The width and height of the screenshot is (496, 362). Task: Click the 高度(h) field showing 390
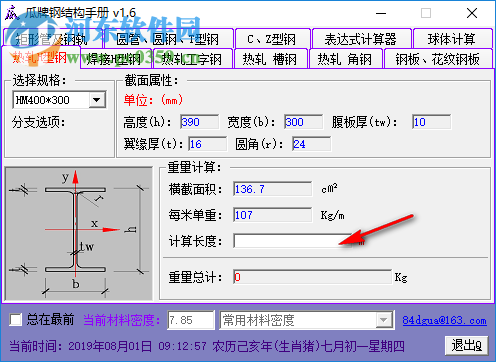click(x=199, y=122)
